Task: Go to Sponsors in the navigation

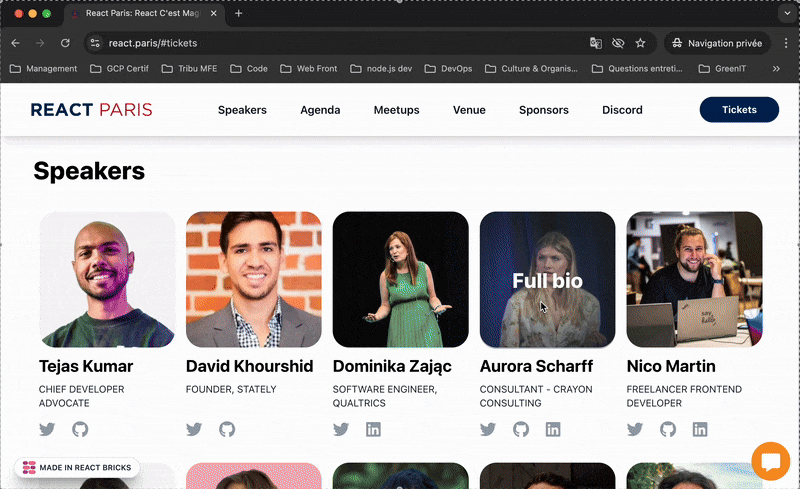Action: click(544, 110)
